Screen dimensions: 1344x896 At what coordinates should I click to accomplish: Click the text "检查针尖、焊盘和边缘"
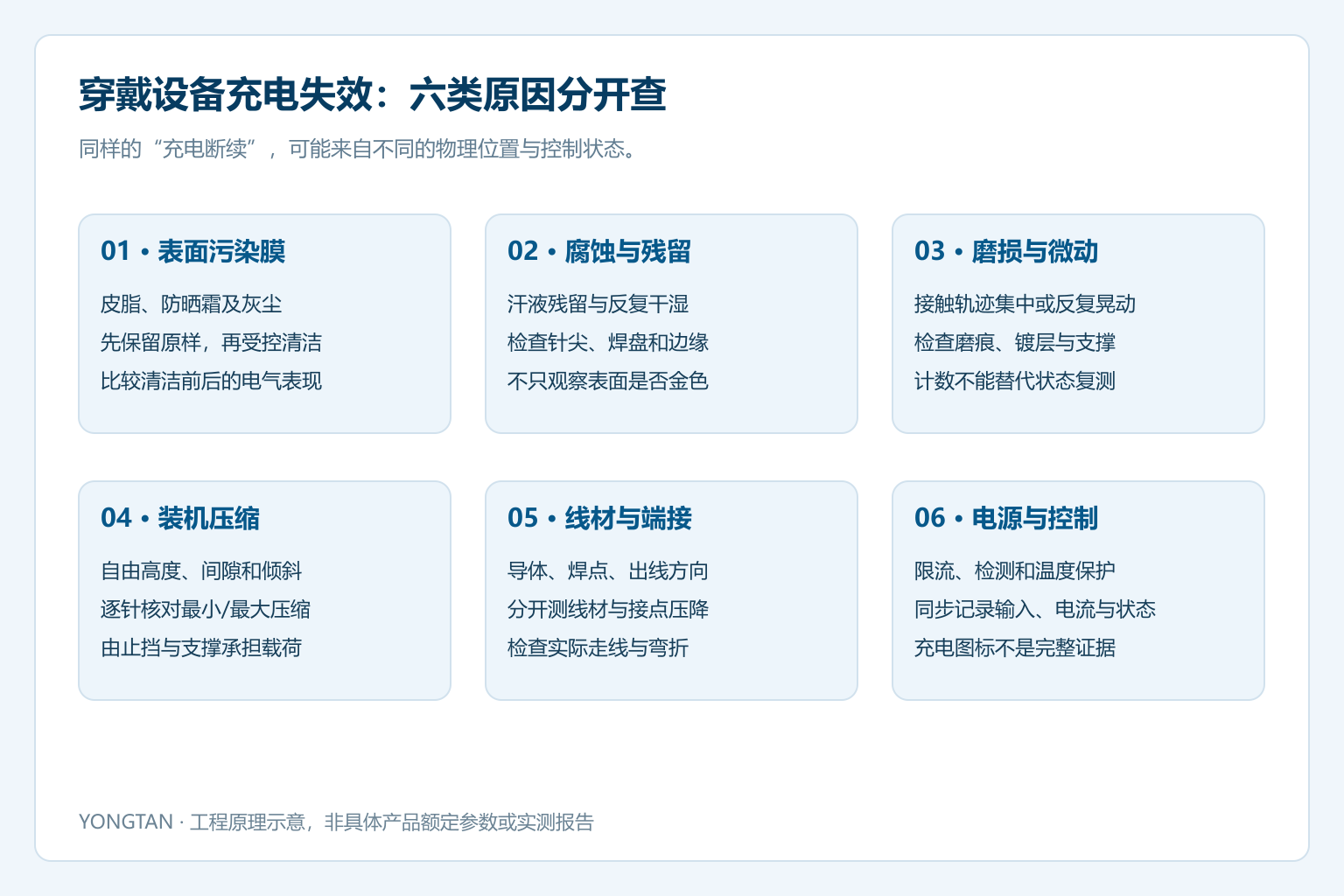tap(608, 342)
